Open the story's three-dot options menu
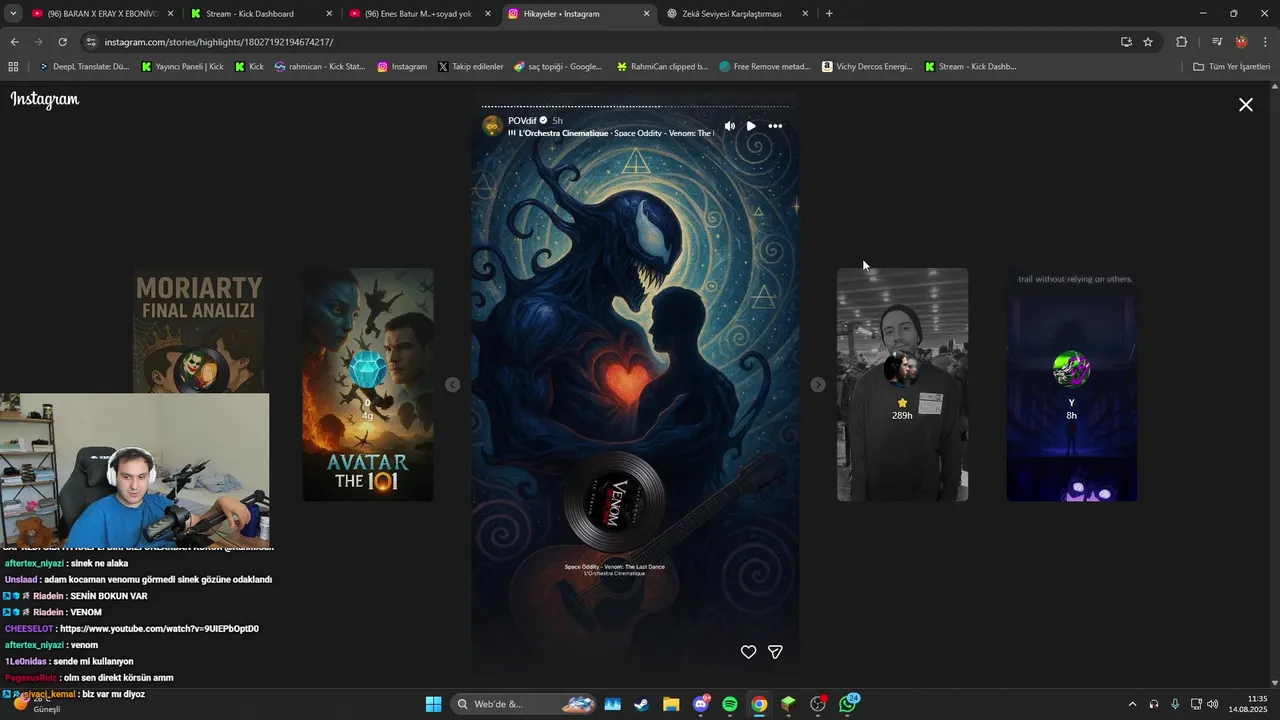Image resolution: width=1280 pixels, height=720 pixels. [775, 126]
